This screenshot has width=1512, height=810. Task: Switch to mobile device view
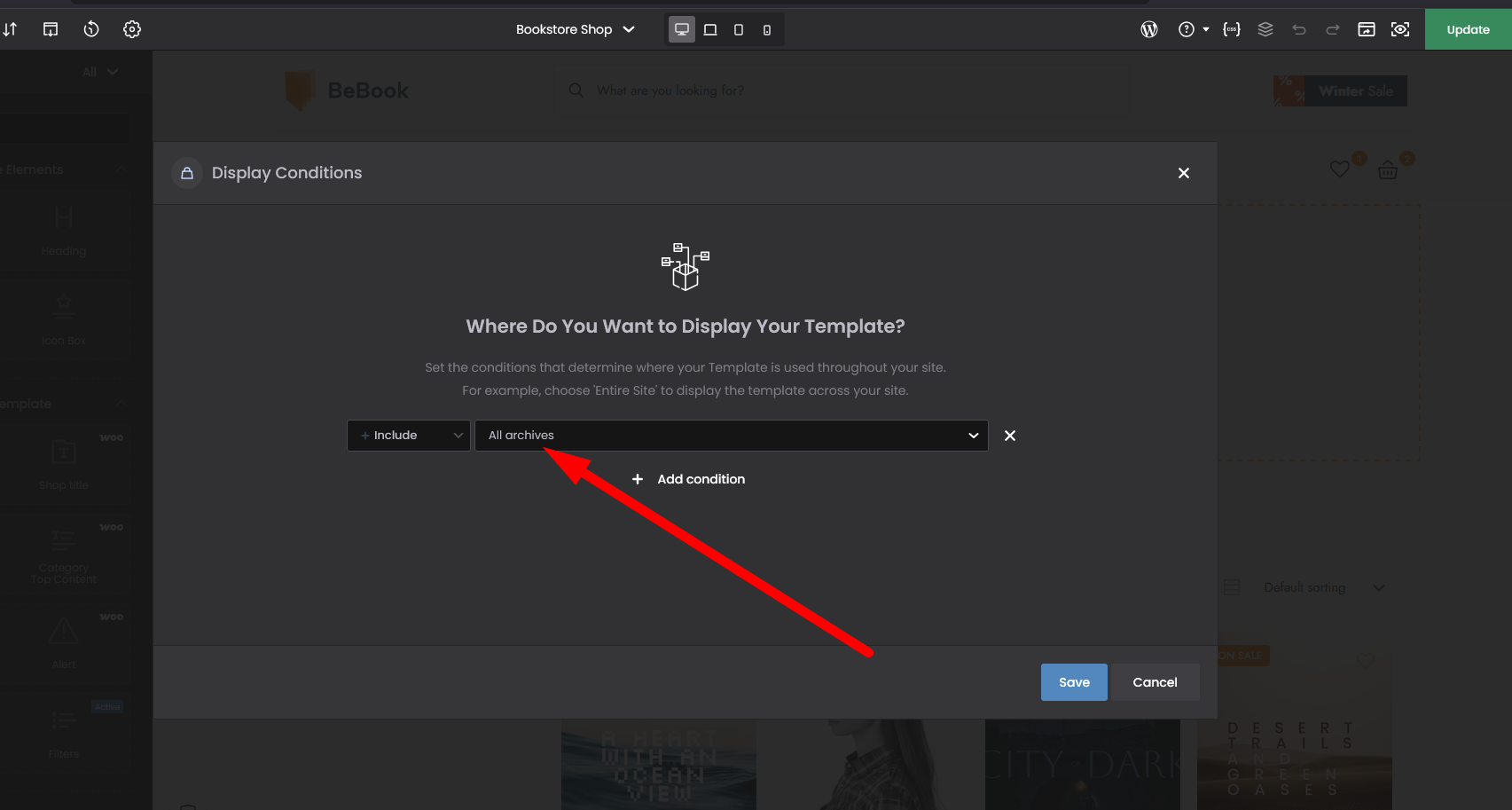pos(767,29)
